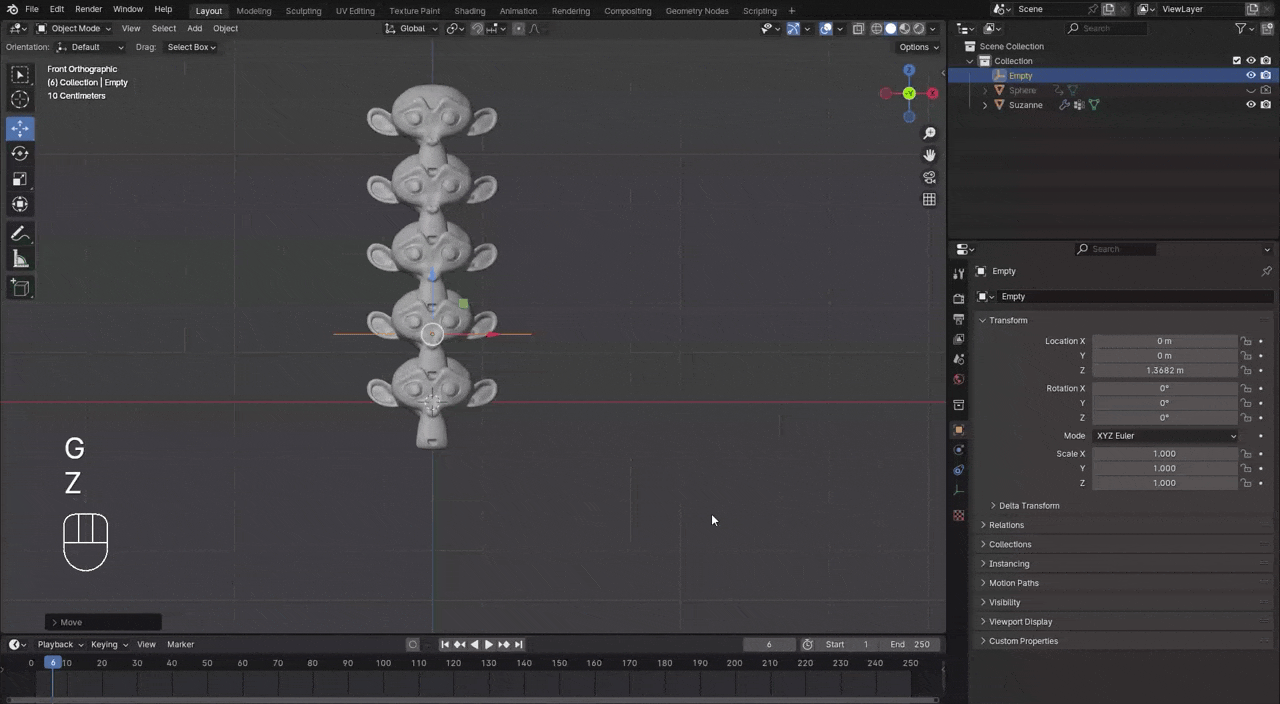Click the Add Cube tool
Screen dimensions: 1280x704
(x=20, y=288)
